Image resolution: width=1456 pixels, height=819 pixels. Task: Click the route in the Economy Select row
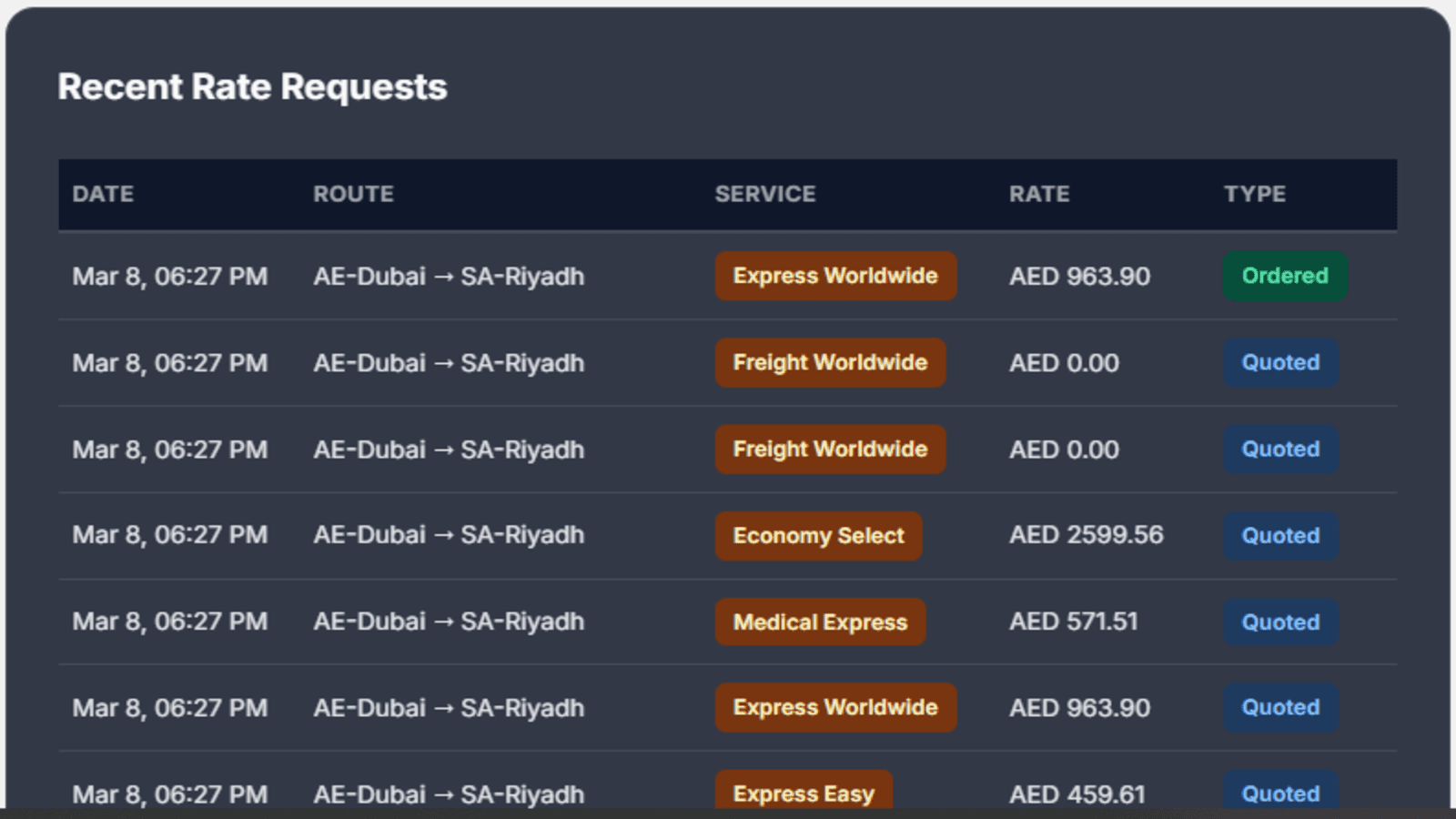coord(449,535)
